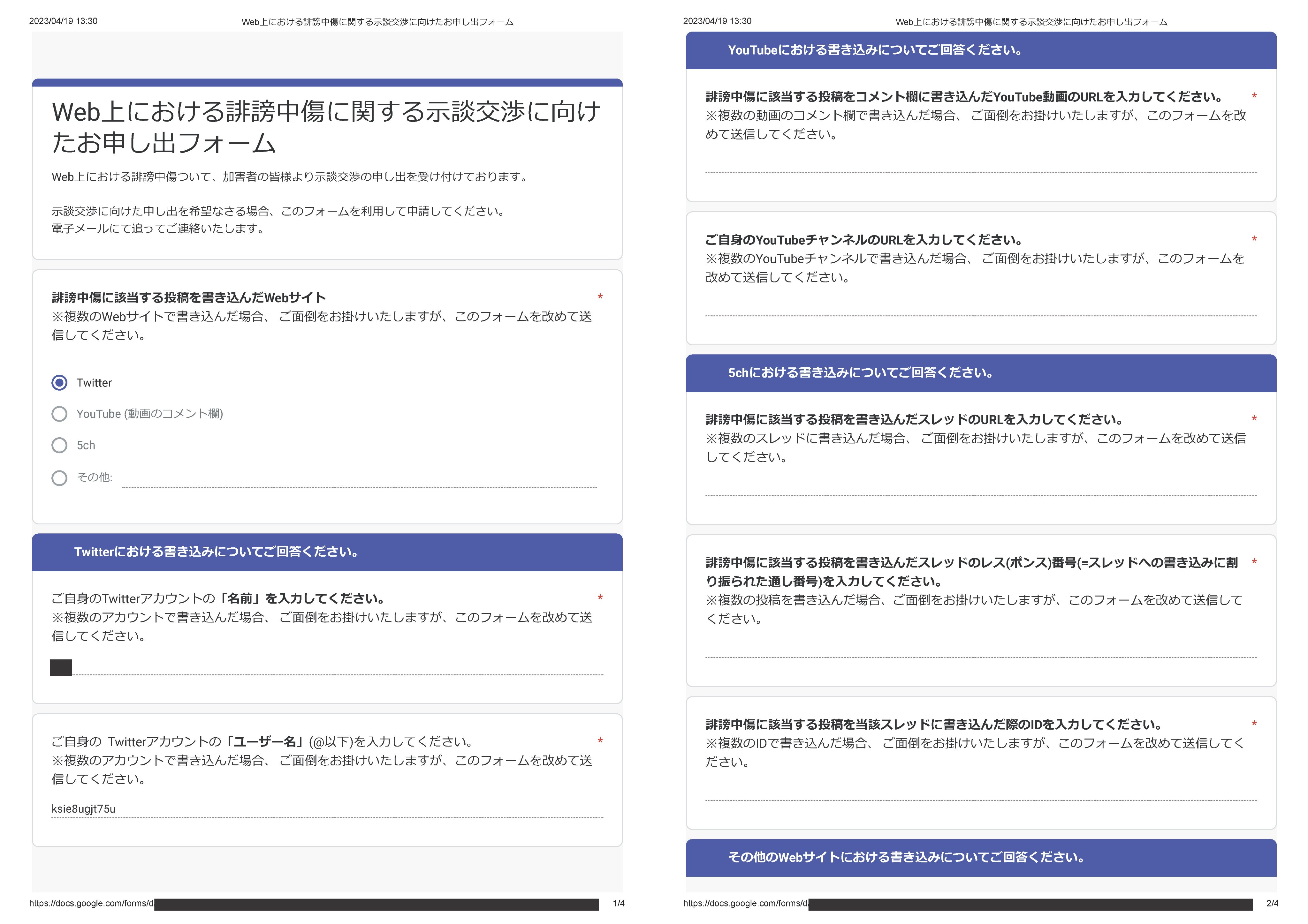Click the question label 誹謗中傷に該当する投稿を書き込んだWebサイト
Screen dimensions: 1308x924
click(x=188, y=298)
